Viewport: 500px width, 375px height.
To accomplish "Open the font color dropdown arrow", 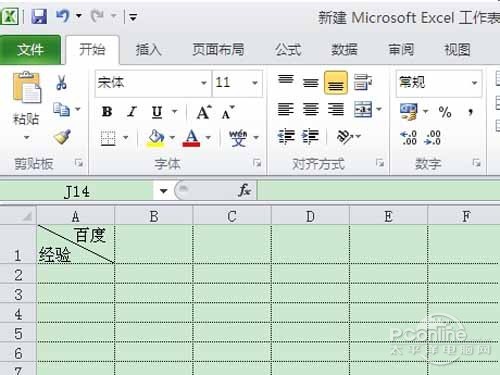I will pyautogui.click(x=208, y=137).
